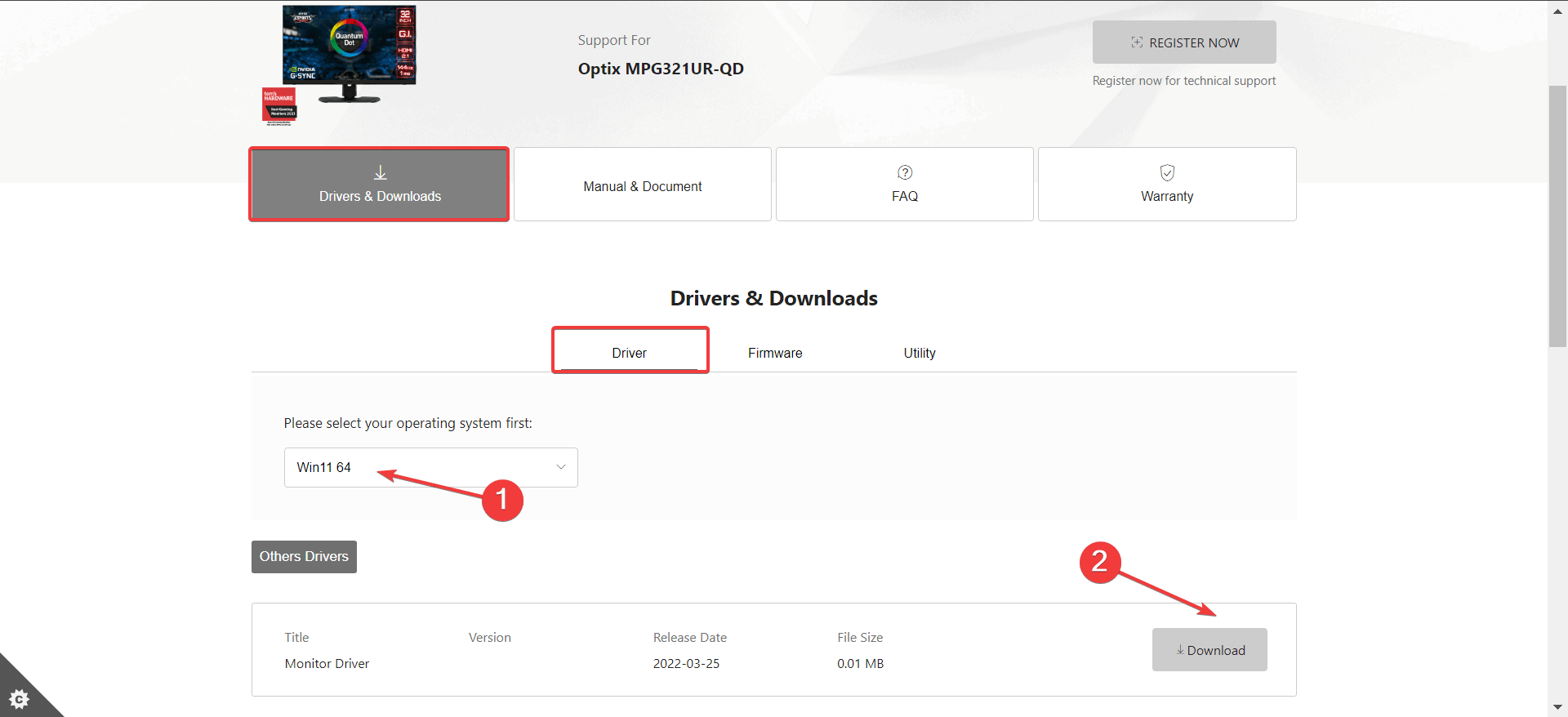1568x717 pixels.
Task: Click the page's vertical scrollbar thumb
Action: 1557,216
